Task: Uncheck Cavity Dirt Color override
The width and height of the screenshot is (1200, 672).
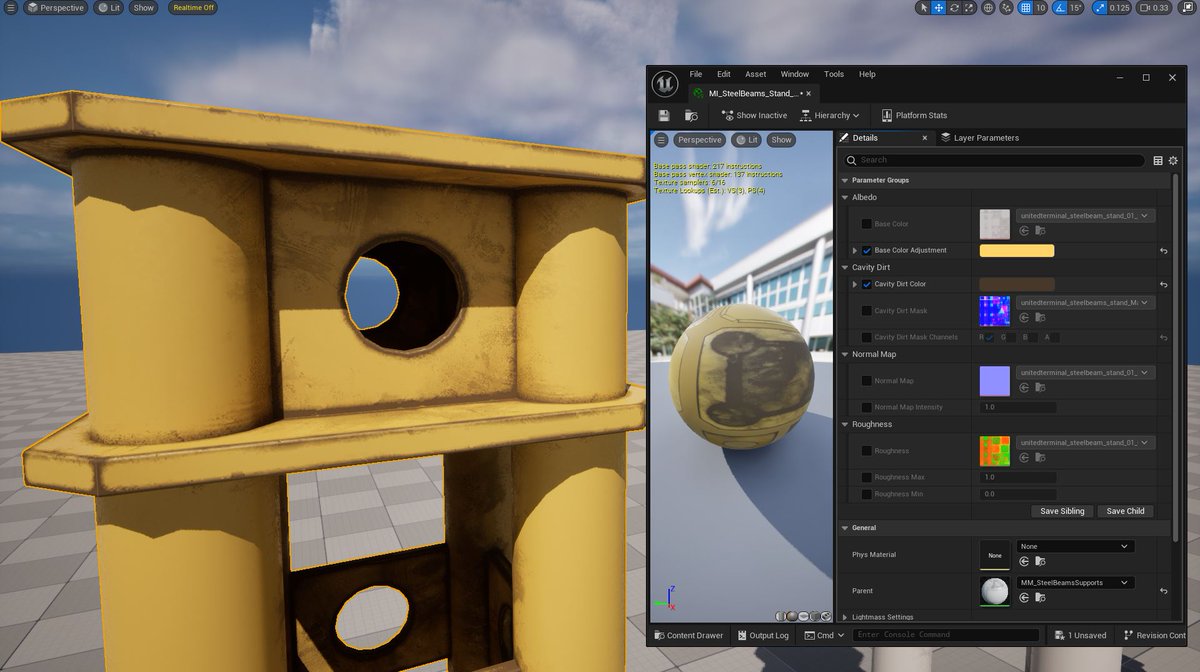Action: click(x=867, y=284)
